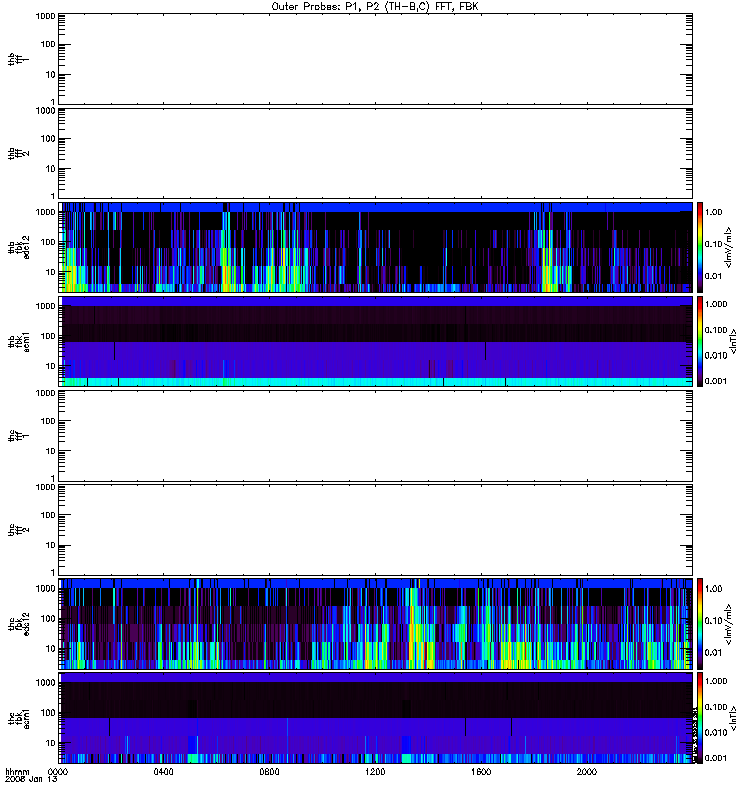This screenshot has height=800, width=750.
Task: Click the '100' tick label of thb fff 1 panel
Action: click(x=48, y=44)
